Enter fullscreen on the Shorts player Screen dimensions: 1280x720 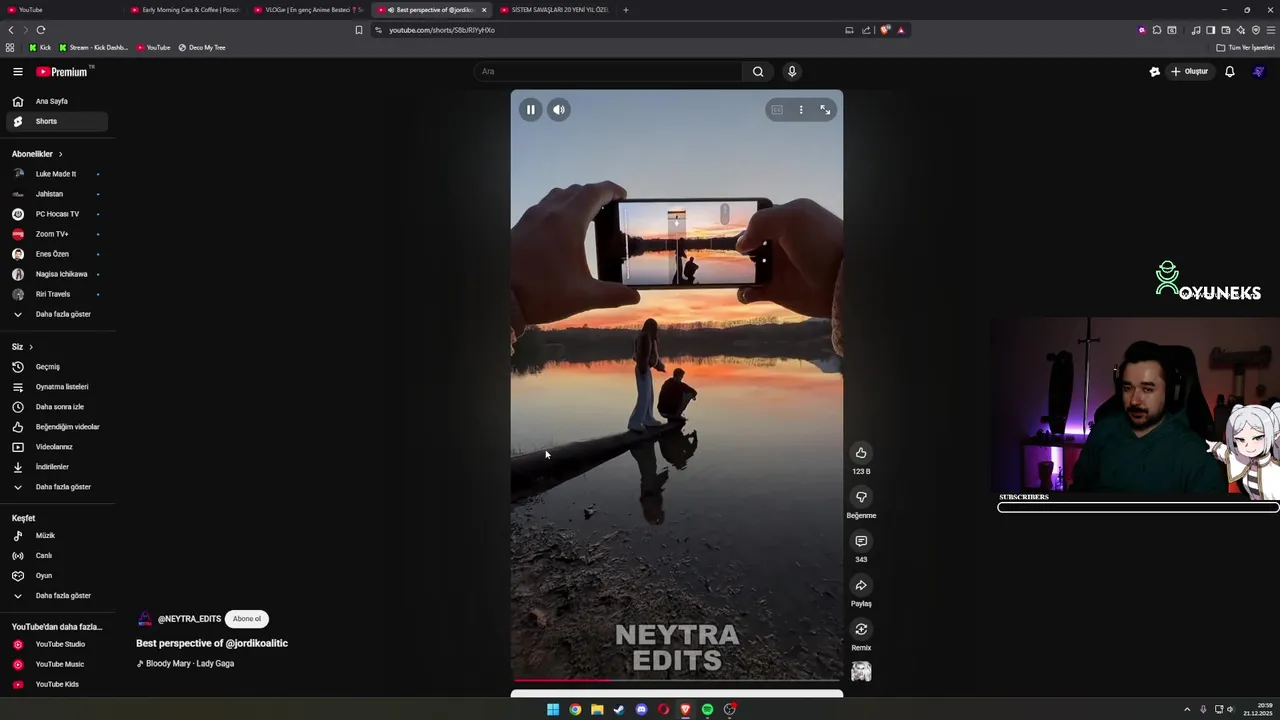(x=825, y=110)
